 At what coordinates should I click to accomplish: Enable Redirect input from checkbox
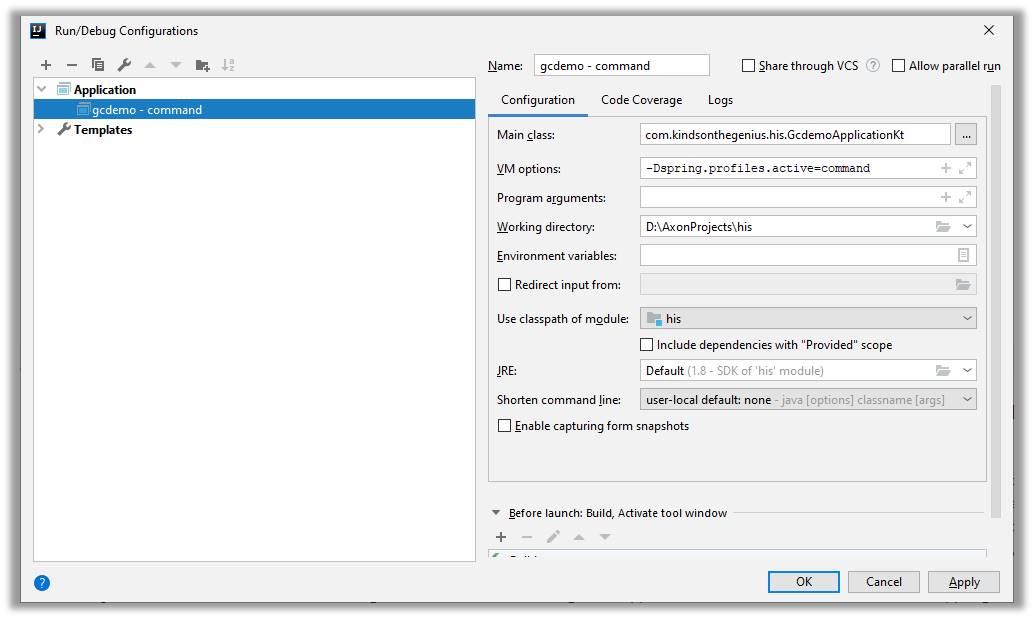pyautogui.click(x=505, y=285)
